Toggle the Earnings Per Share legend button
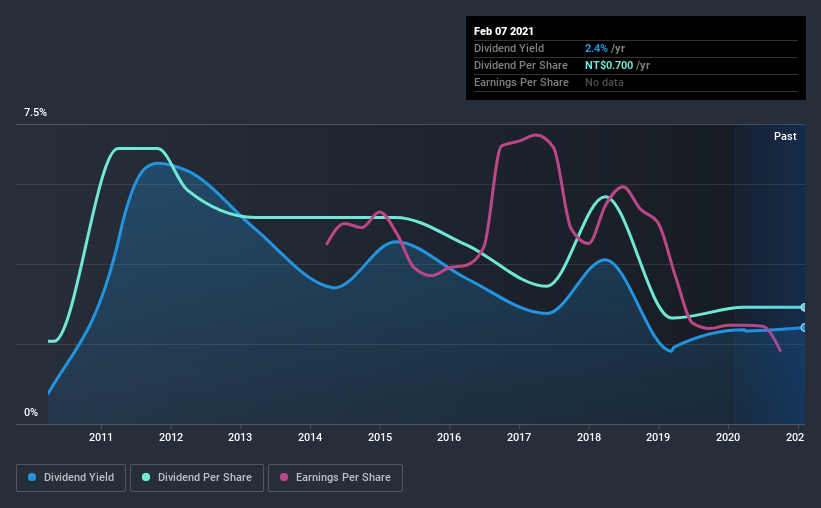The width and height of the screenshot is (821, 508). pos(335,478)
